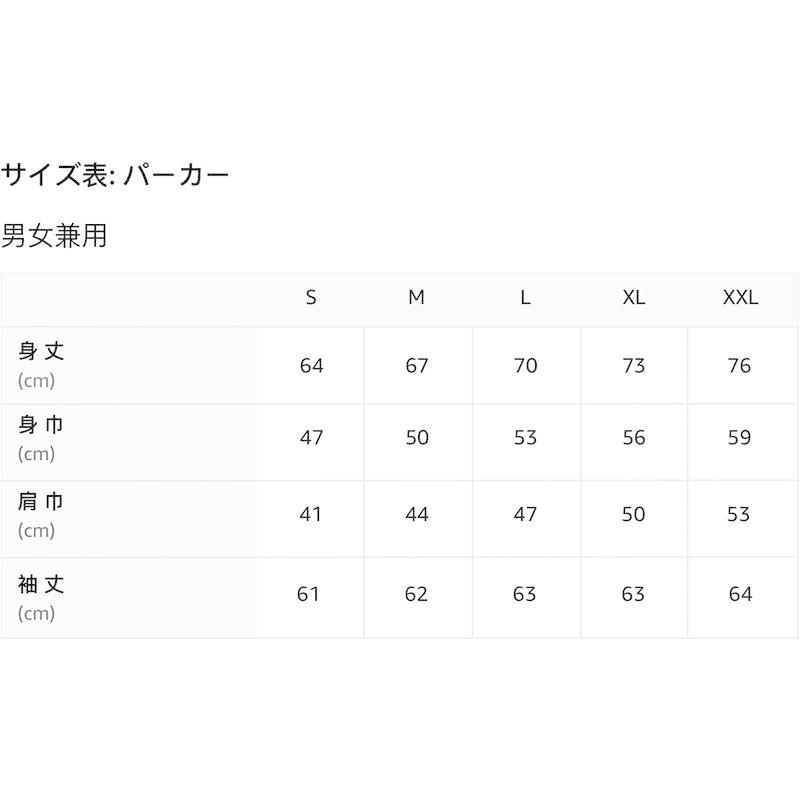800x800 pixels.
Task: Select the M size column header
Action: coord(417,298)
